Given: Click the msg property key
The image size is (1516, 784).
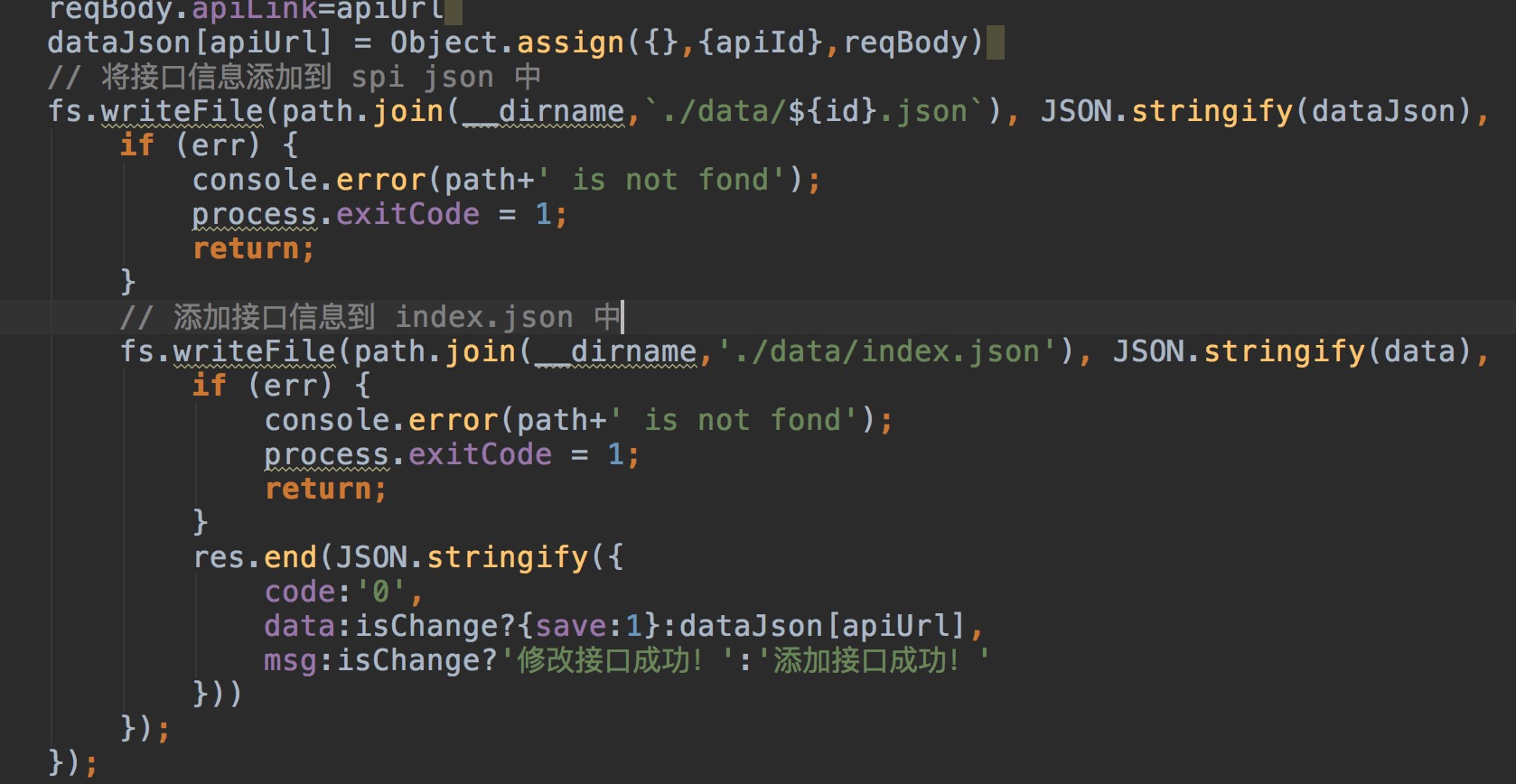Looking at the screenshot, I should (290, 660).
